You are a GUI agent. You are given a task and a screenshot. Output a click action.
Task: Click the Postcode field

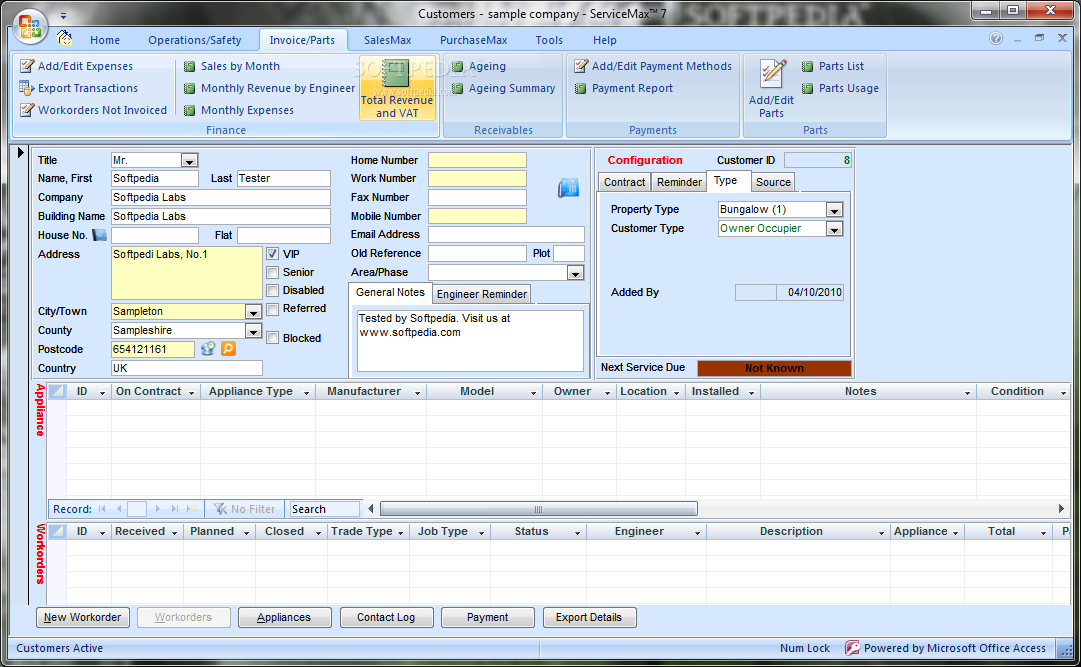[153, 349]
